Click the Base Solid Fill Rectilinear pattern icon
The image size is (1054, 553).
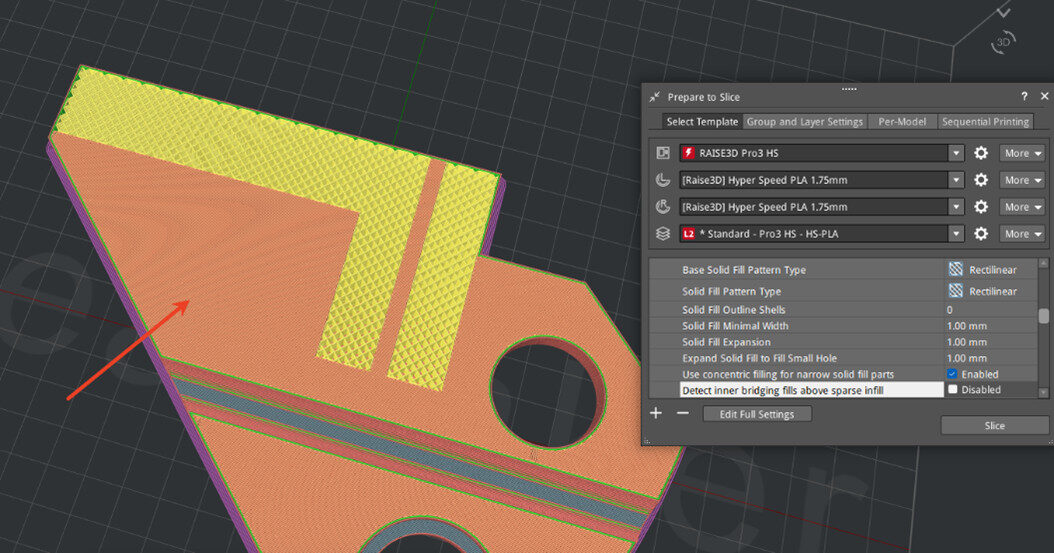coord(956,270)
